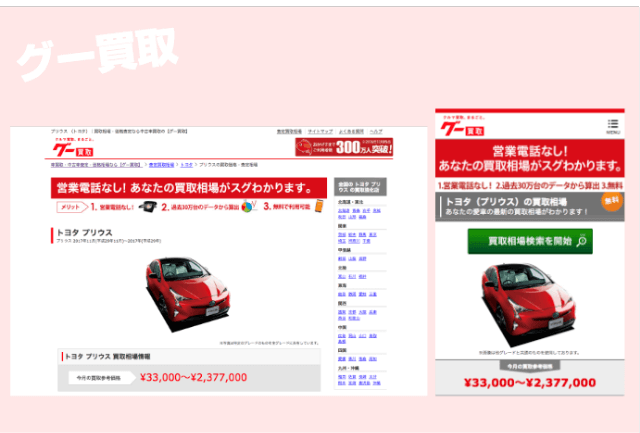Start search with 買取相場検索を開始 button

pos(530,241)
